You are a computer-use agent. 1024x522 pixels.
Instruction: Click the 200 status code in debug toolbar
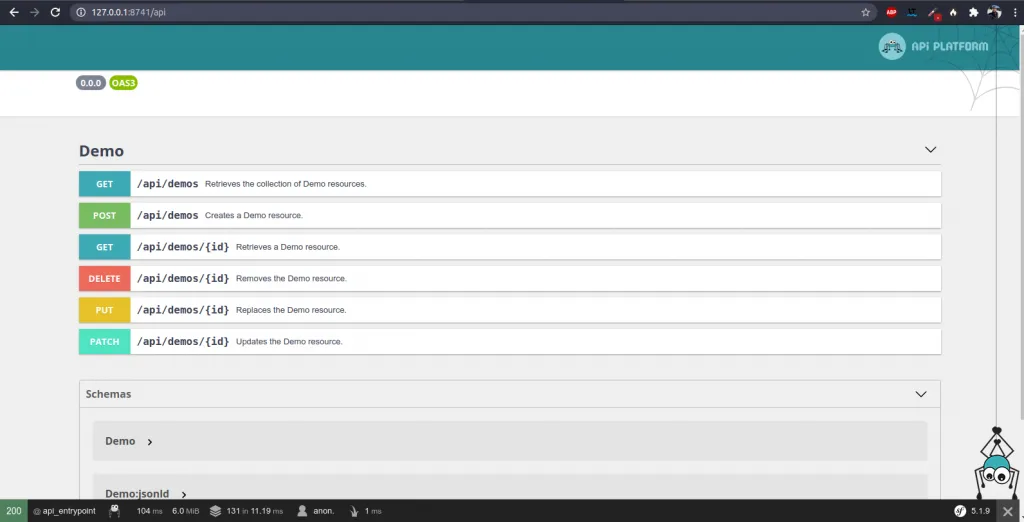click(14, 511)
